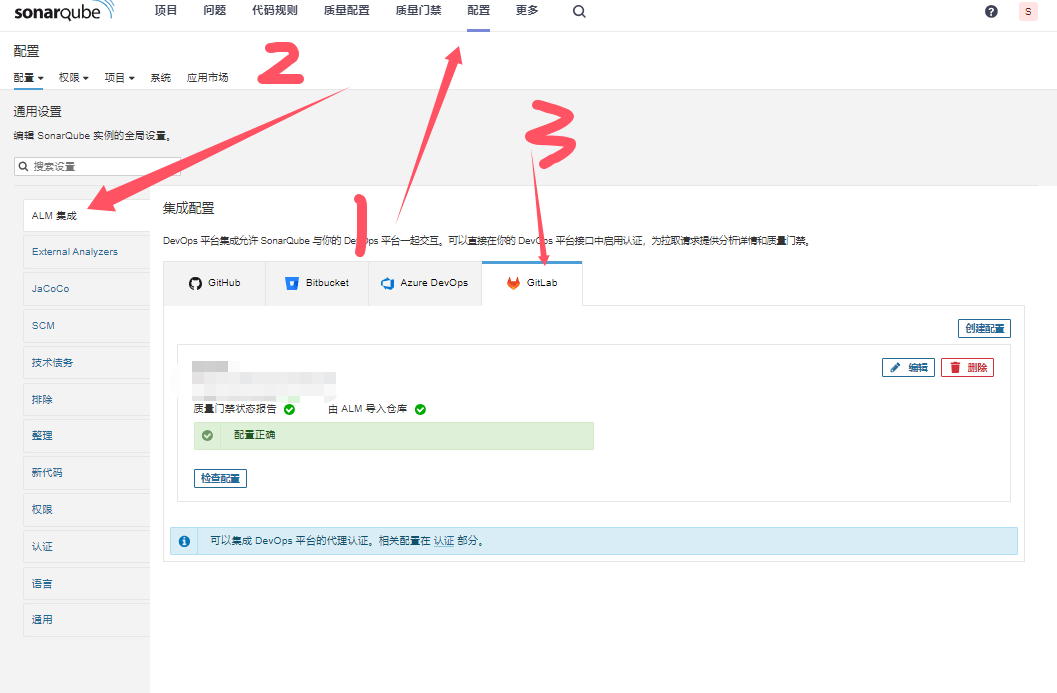Click the 由 ALM 导入仓库 label
1057x693 pixels.
[367, 409]
